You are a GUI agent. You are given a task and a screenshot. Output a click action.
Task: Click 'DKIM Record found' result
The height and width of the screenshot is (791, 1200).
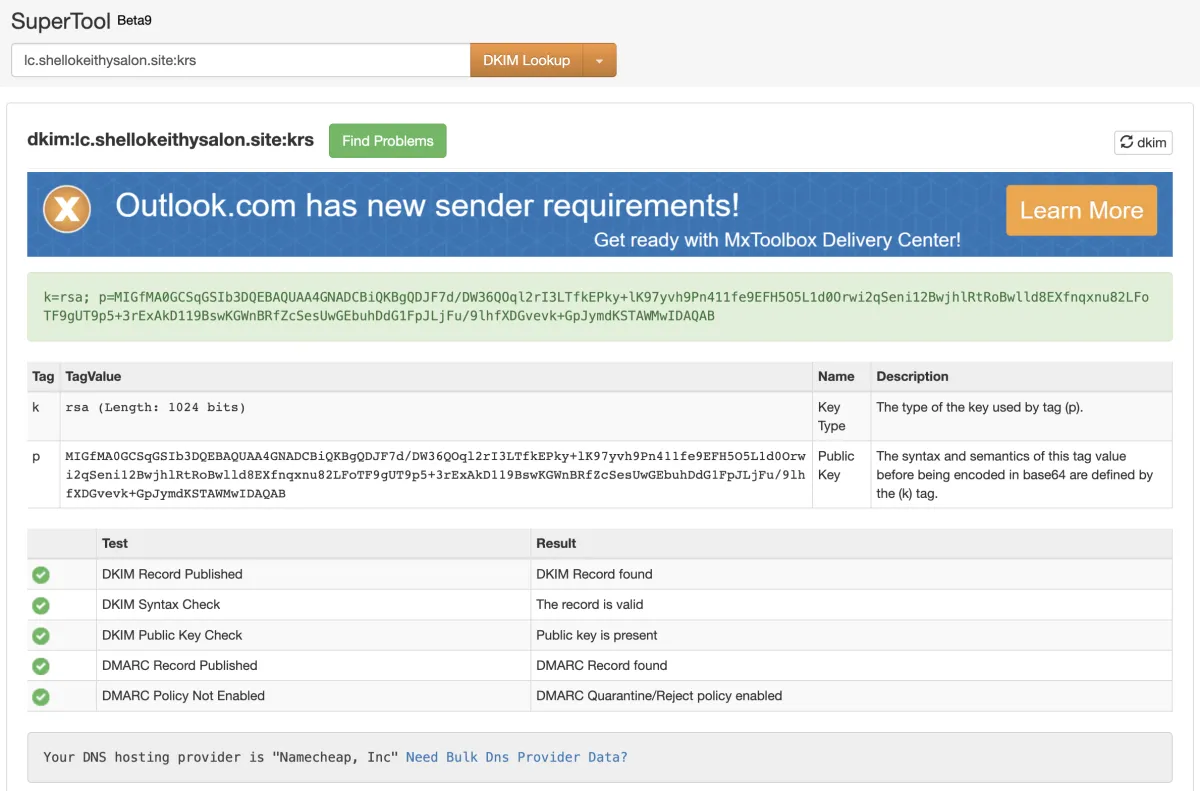coord(594,574)
